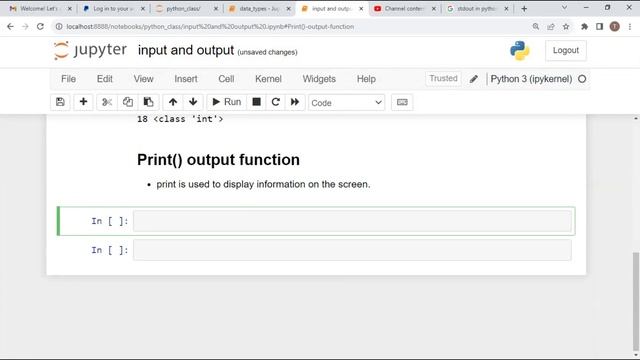Toggle the browser side panel icon
The width and height of the screenshot is (640, 360).
(x=599, y=27)
